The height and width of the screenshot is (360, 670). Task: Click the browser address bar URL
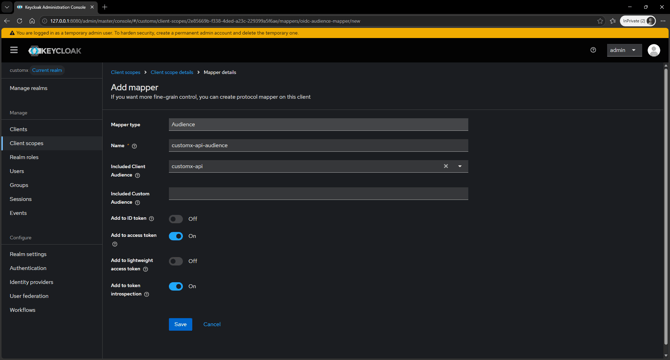point(205,21)
